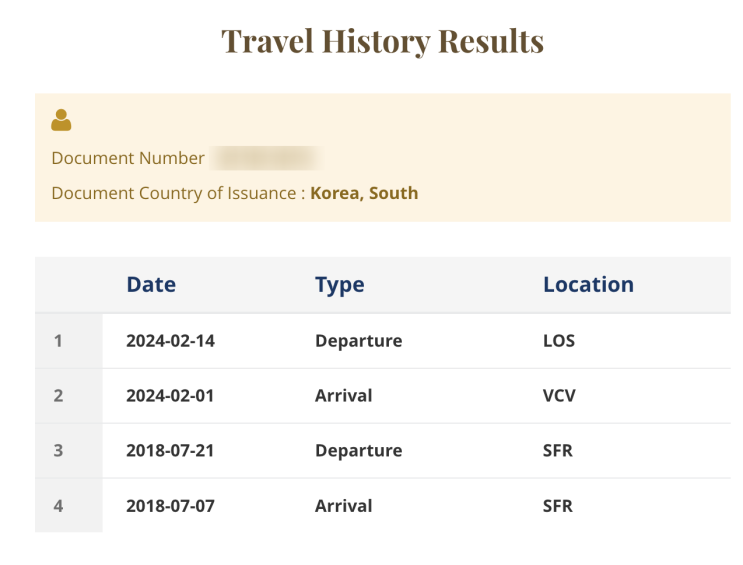Click the Date column header
This screenshot has width=743, height=565.
pyautogui.click(x=151, y=284)
